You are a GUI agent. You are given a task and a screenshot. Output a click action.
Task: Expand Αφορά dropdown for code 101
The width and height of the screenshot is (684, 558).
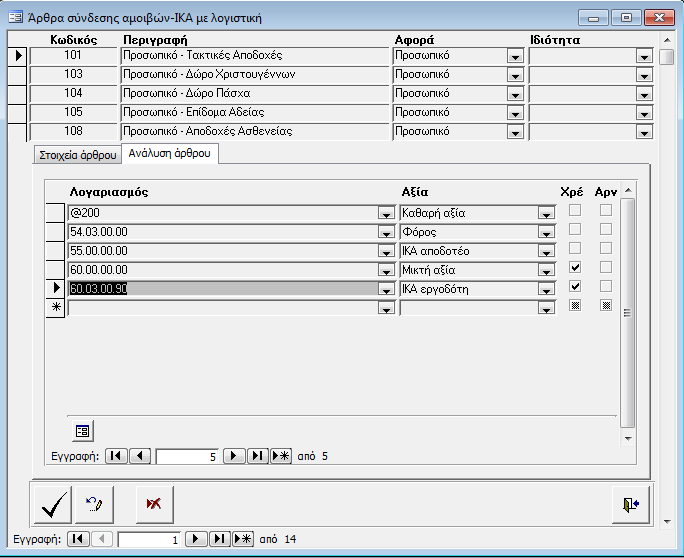coord(514,57)
